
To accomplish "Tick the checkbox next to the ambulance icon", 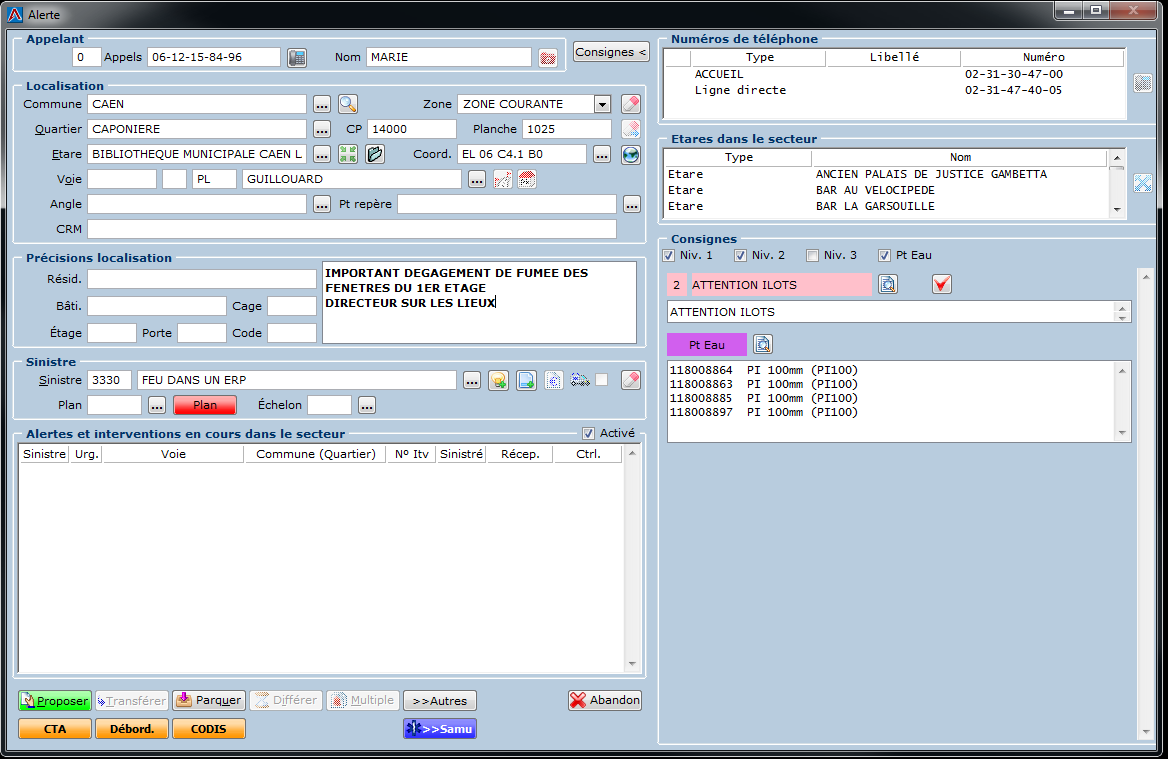I will click(x=602, y=380).
